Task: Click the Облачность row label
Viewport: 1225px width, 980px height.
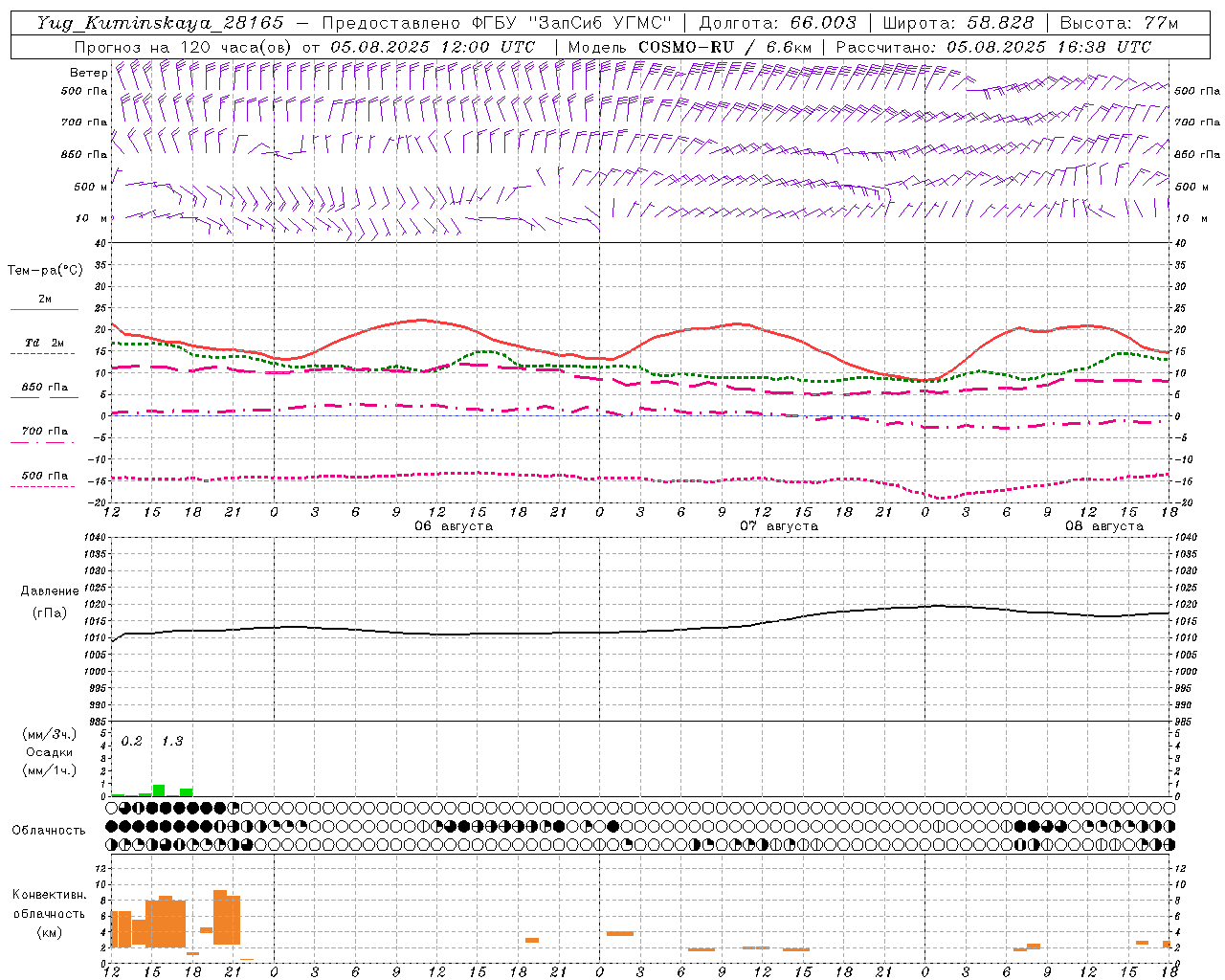Action: [49, 831]
